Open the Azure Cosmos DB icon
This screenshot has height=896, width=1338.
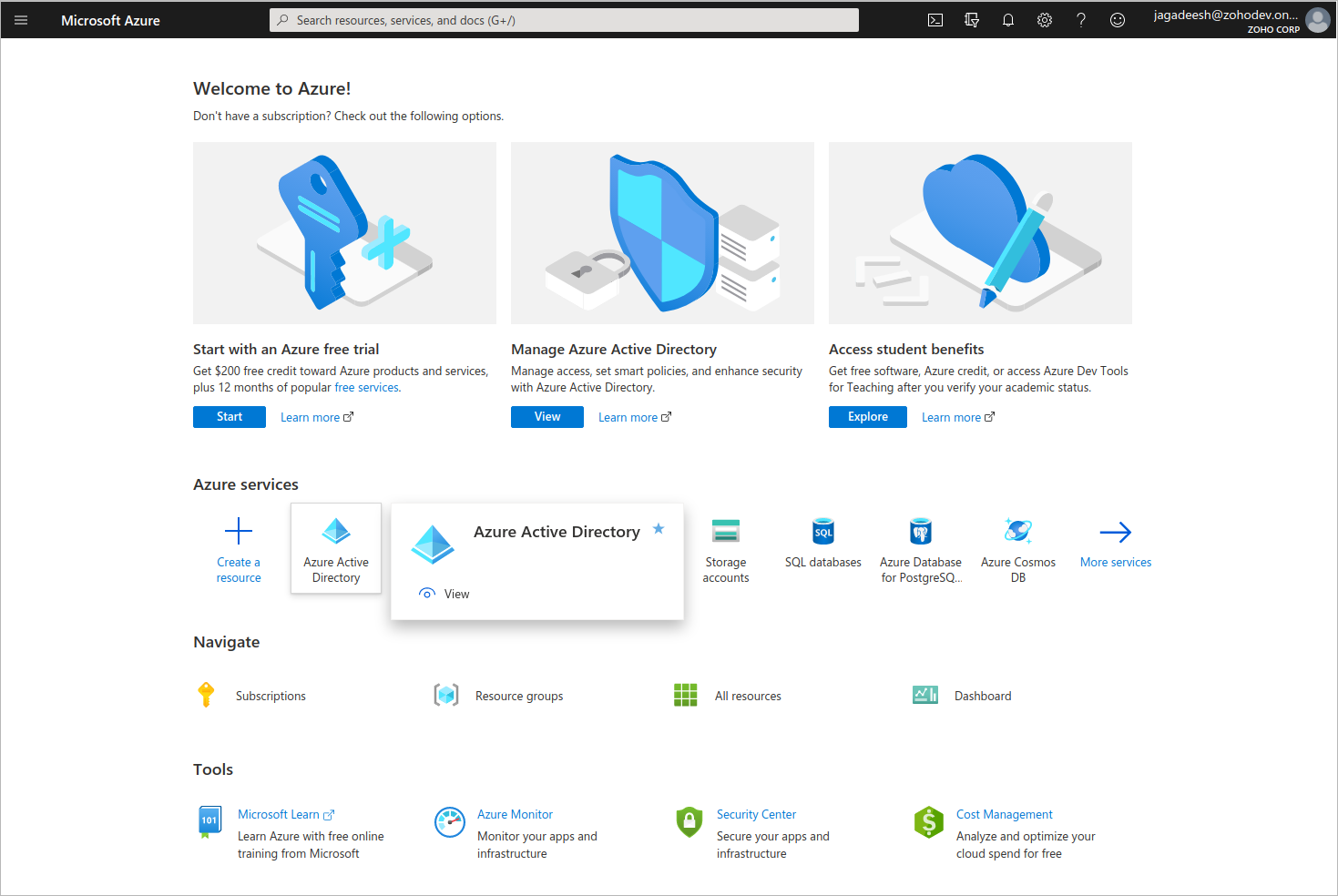[x=1018, y=531]
